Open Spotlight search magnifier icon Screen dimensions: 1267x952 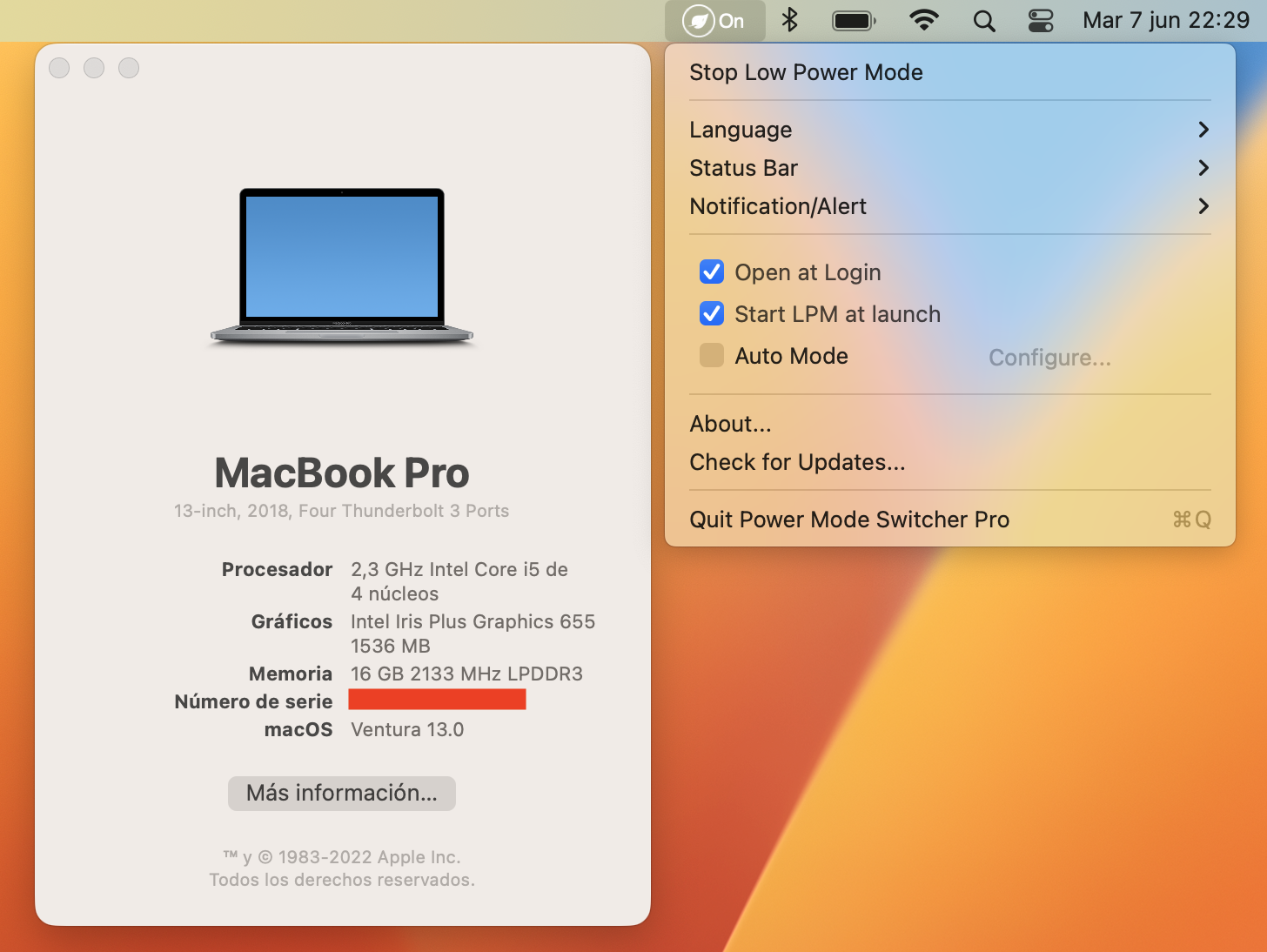click(984, 21)
